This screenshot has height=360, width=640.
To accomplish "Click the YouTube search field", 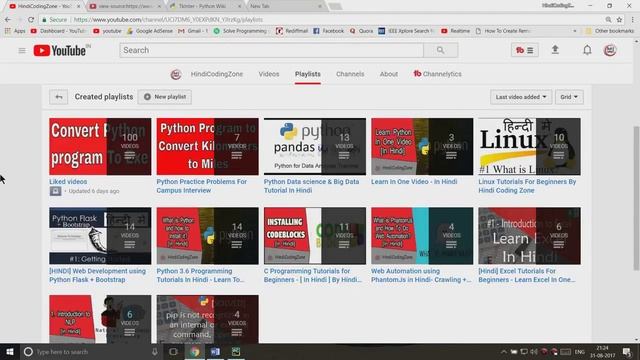I will coord(271,50).
